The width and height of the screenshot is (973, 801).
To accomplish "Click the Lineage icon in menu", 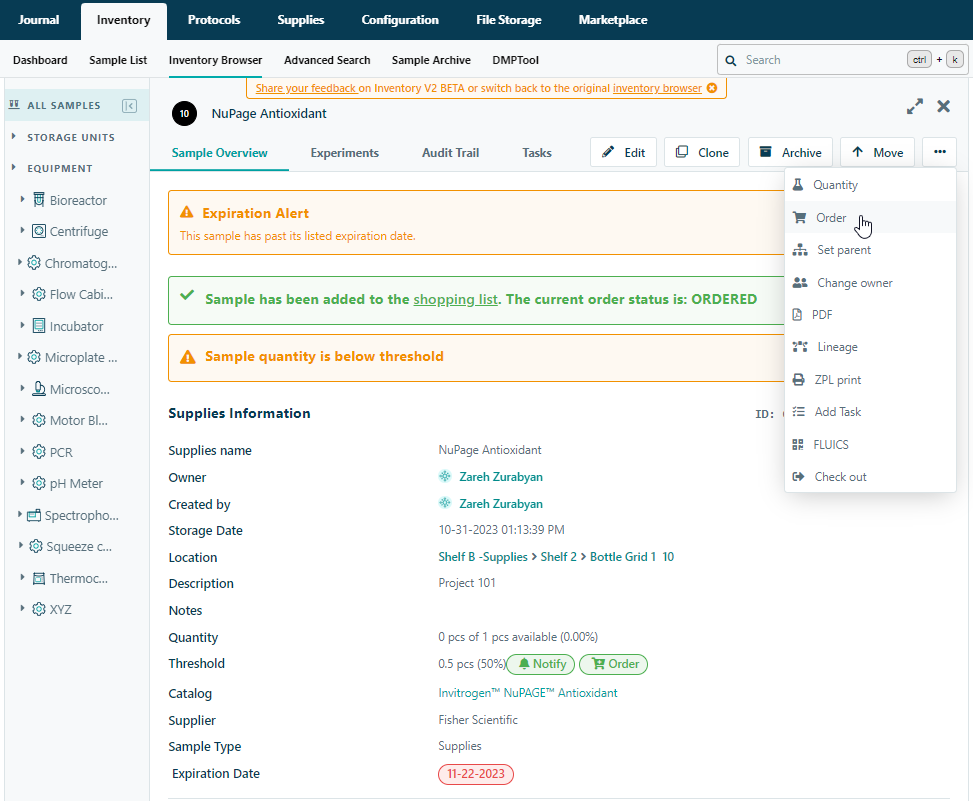I will pyautogui.click(x=800, y=347).
